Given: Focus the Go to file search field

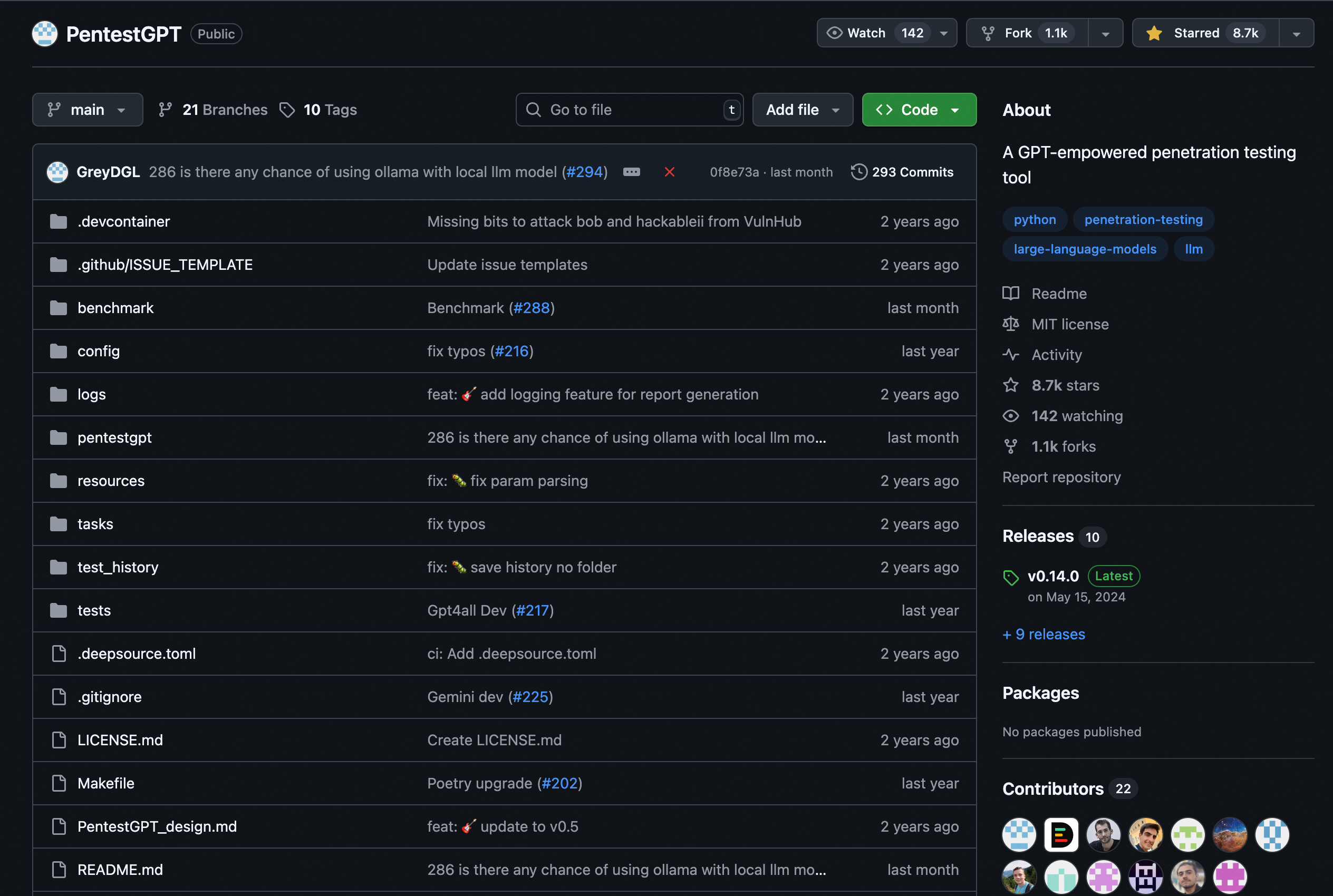Looking at the screenshot, I should click(x=629, y=110).
